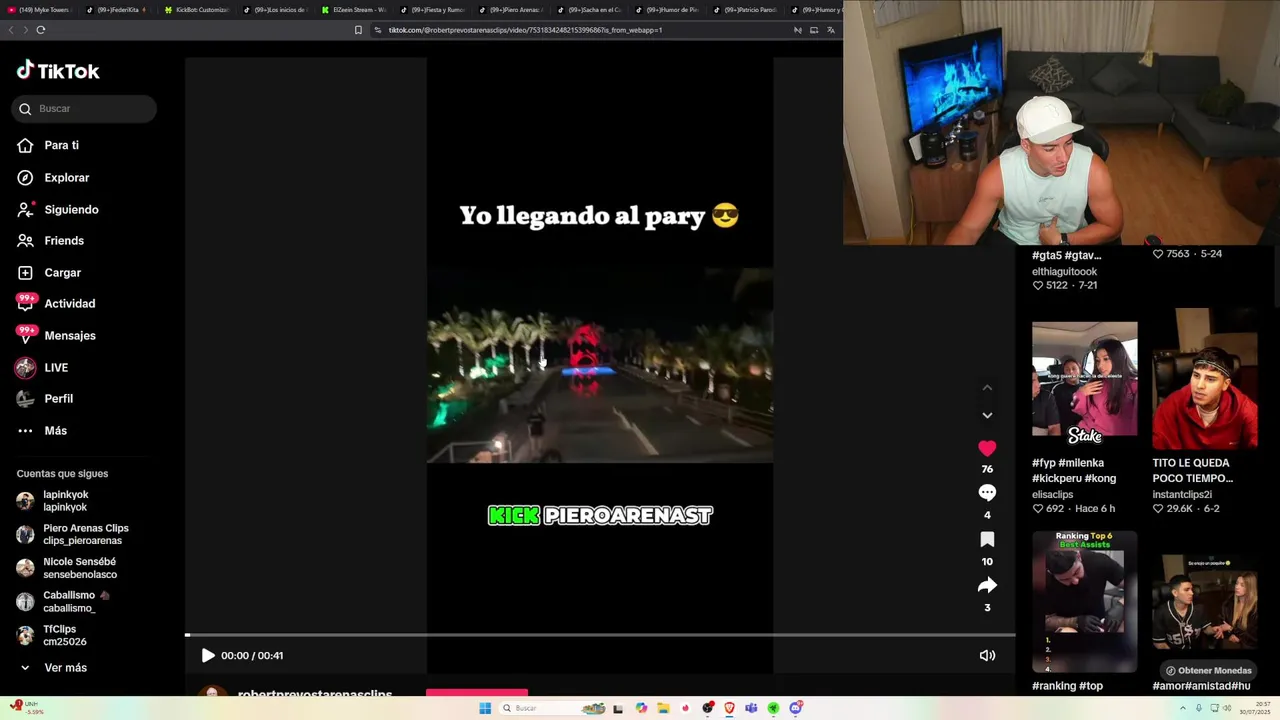Screen dimensions: 1280x720
Task: Open TfClips cm25026 account
Action: click(52, 635)
